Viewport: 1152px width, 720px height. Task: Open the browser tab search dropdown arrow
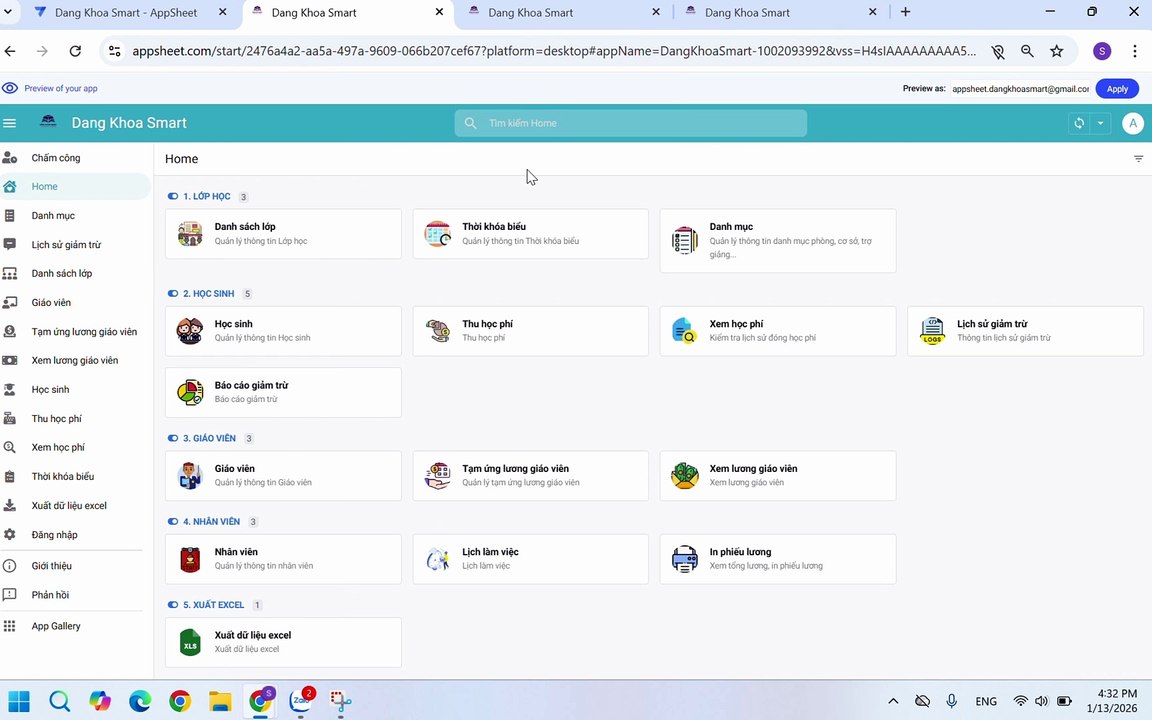(7, 12)
